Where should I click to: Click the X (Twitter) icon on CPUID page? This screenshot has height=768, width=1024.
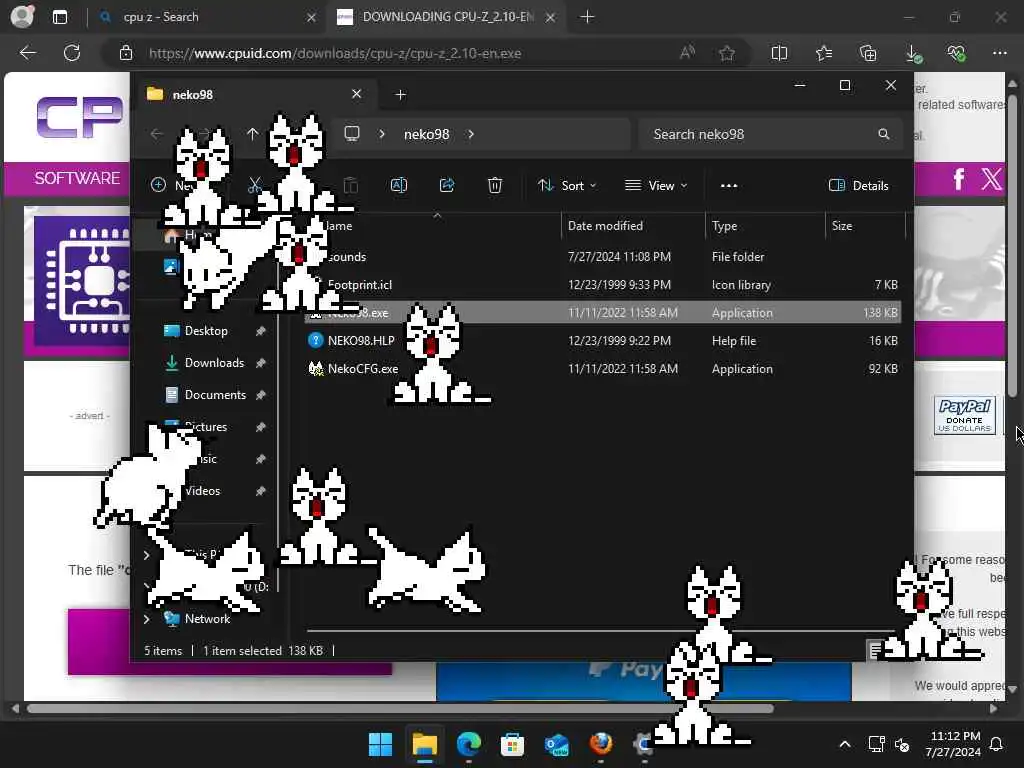pos(991,178)
